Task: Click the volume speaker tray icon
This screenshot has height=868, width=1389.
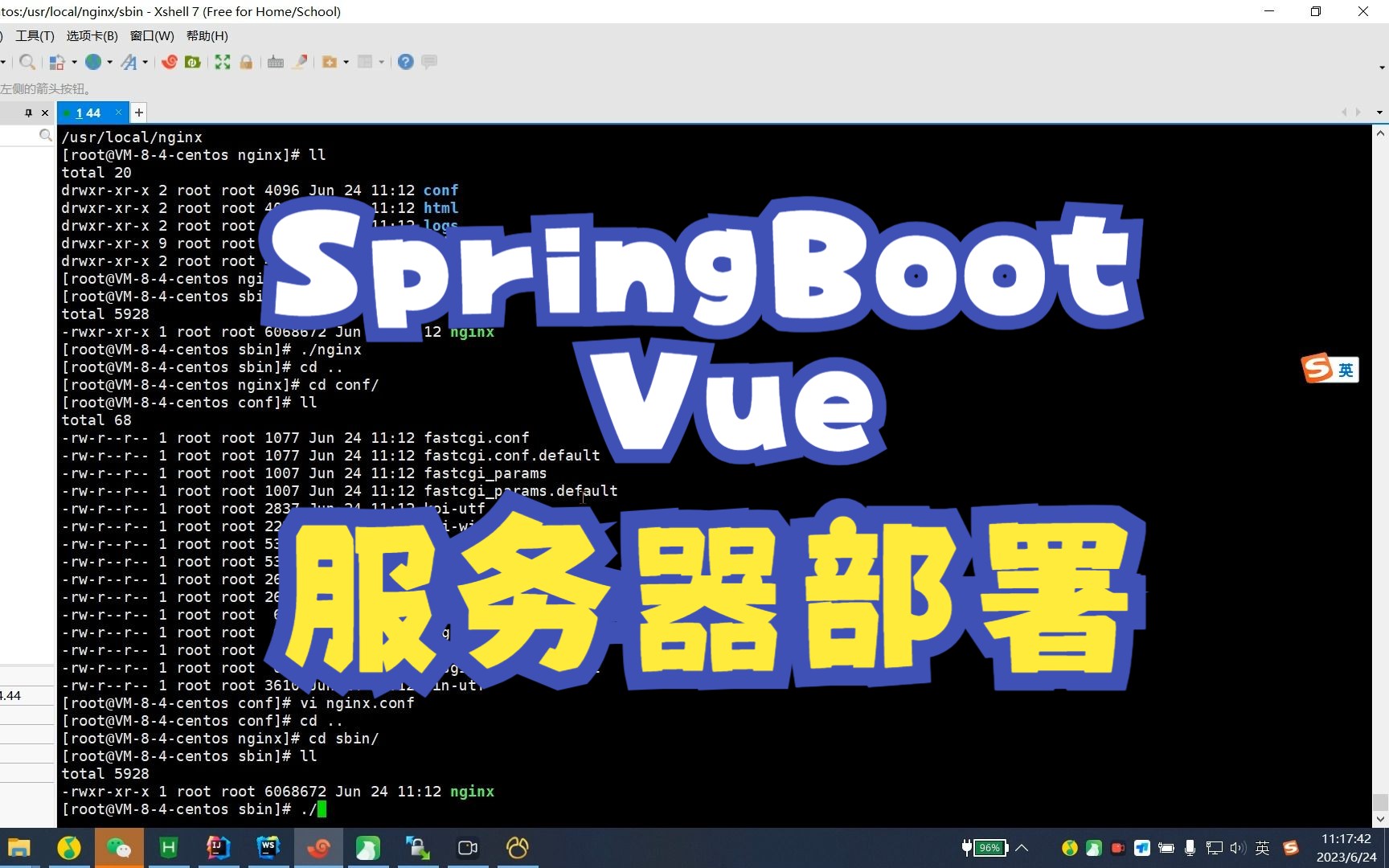Action: (x=1238, y=848)
